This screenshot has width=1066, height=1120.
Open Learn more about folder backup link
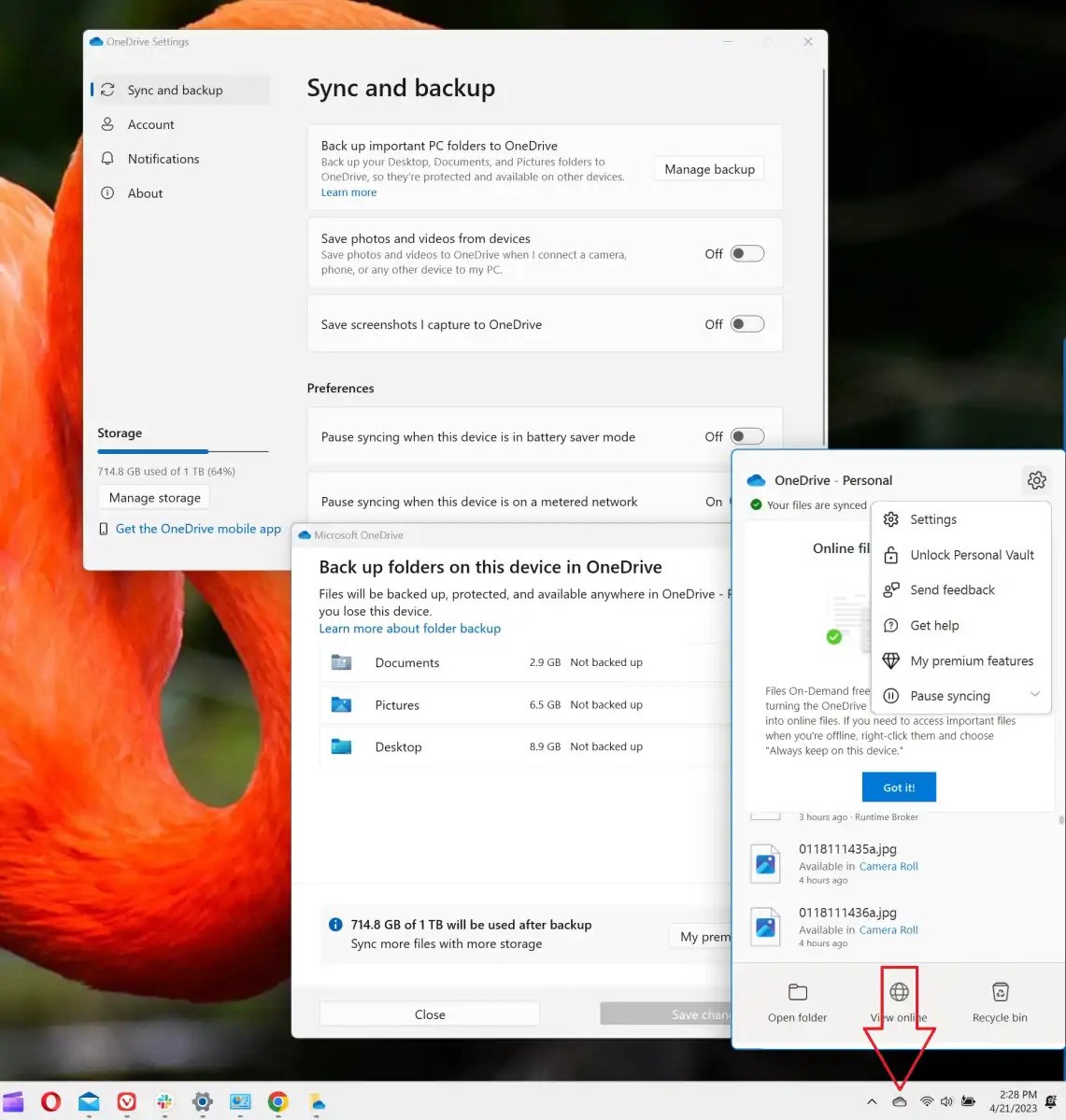409,629
